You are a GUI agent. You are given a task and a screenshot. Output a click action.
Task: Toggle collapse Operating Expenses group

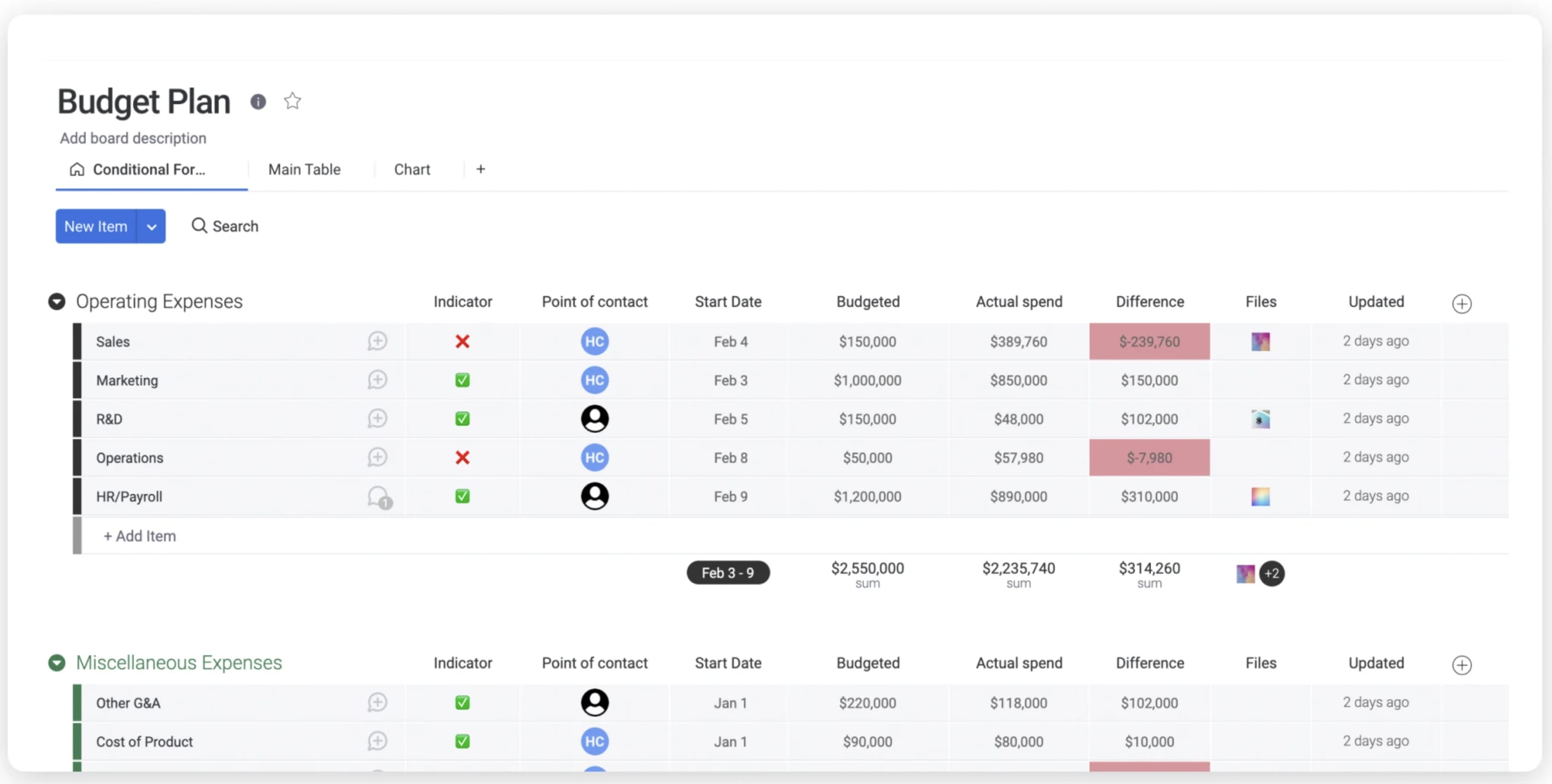57,302
